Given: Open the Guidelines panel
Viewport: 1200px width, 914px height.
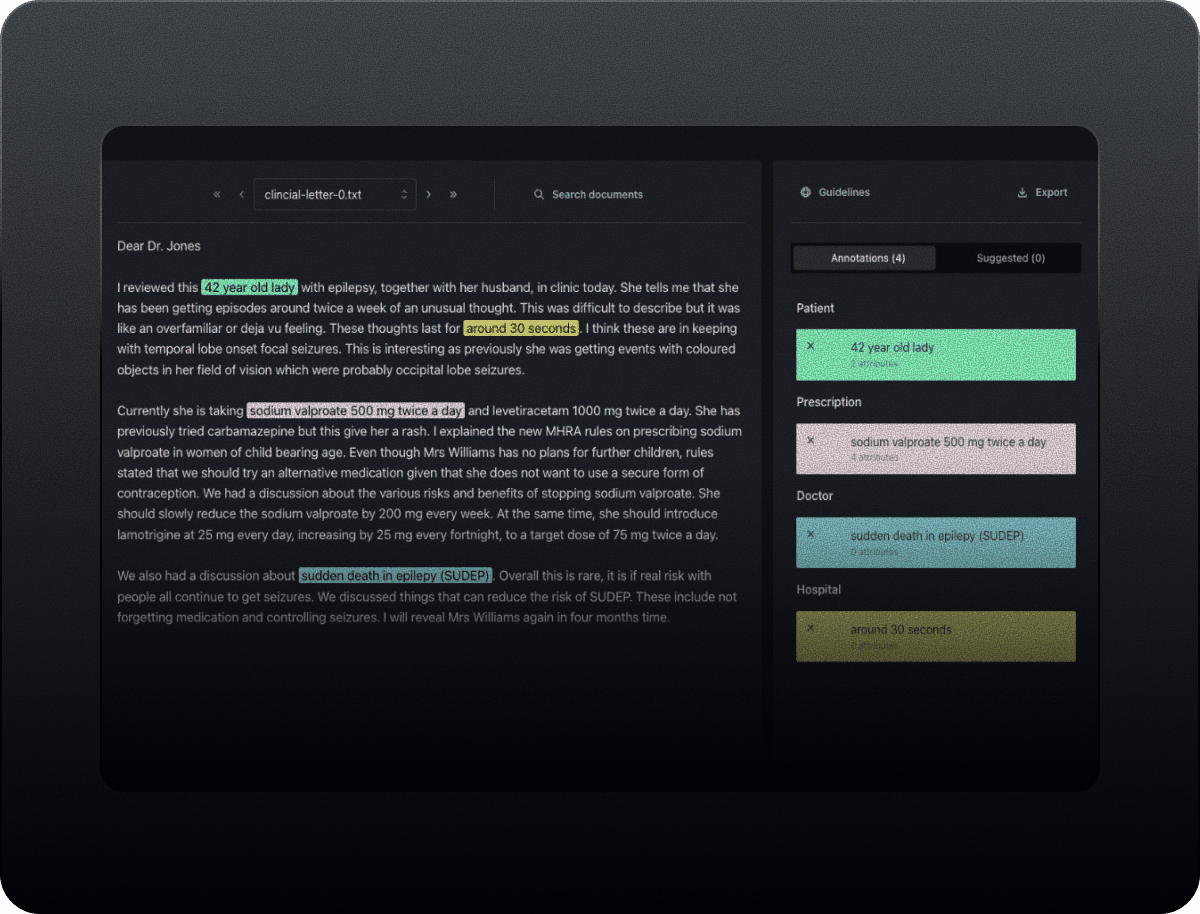Looking at the screenshot, I should click(844, 193).
